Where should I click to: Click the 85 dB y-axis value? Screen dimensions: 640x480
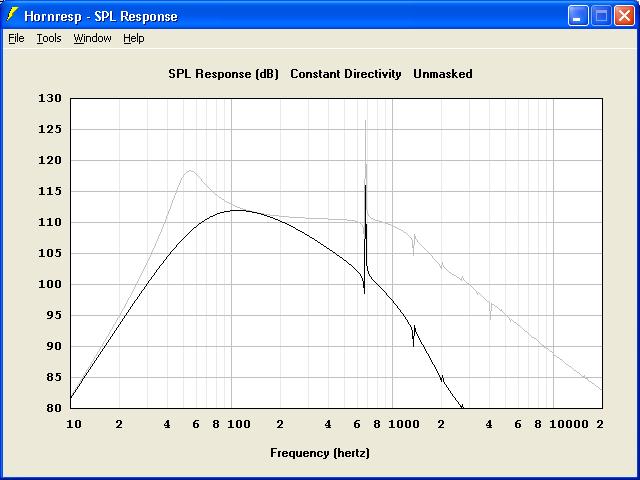click(54, 377)
